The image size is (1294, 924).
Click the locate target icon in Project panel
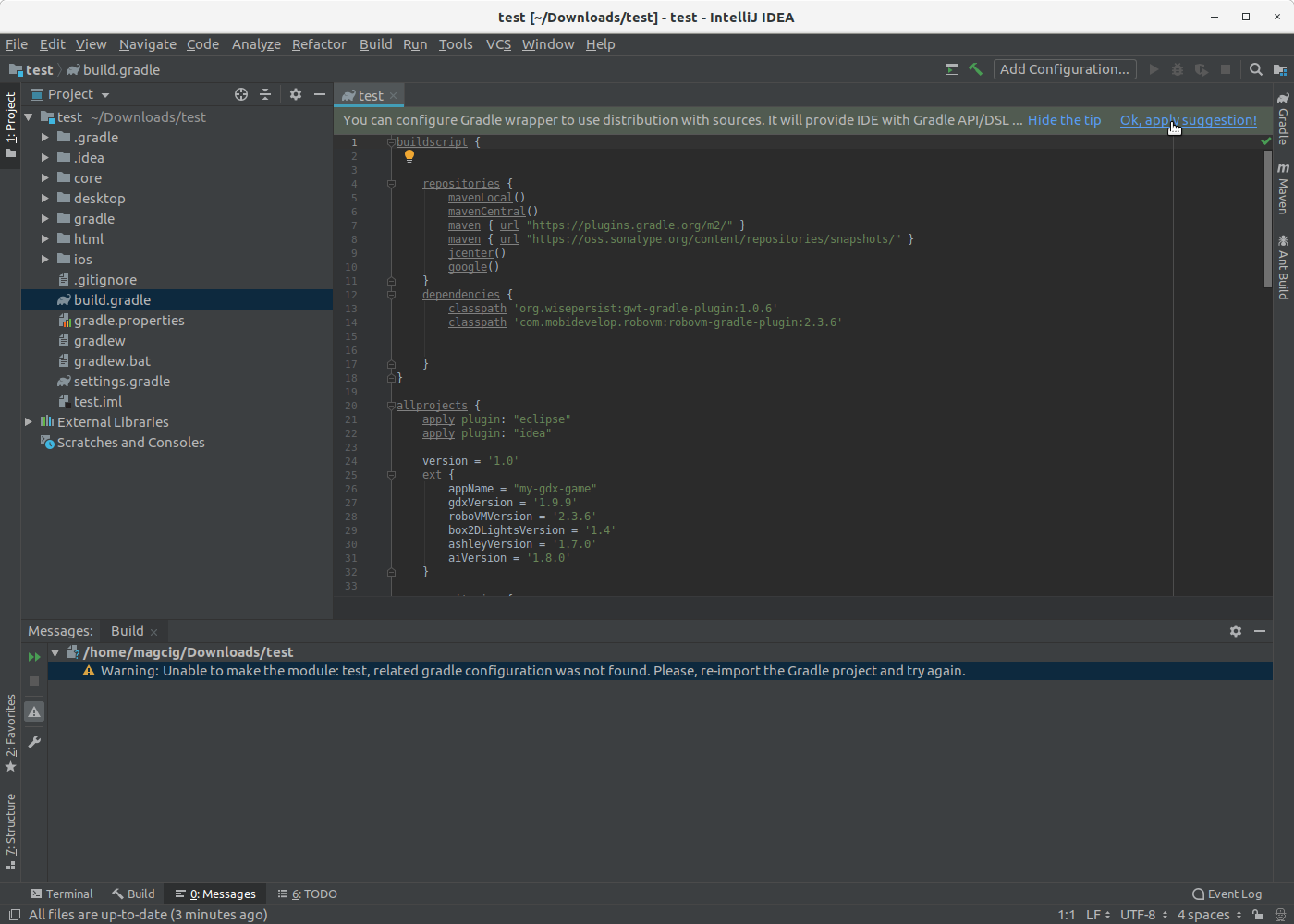241,94
